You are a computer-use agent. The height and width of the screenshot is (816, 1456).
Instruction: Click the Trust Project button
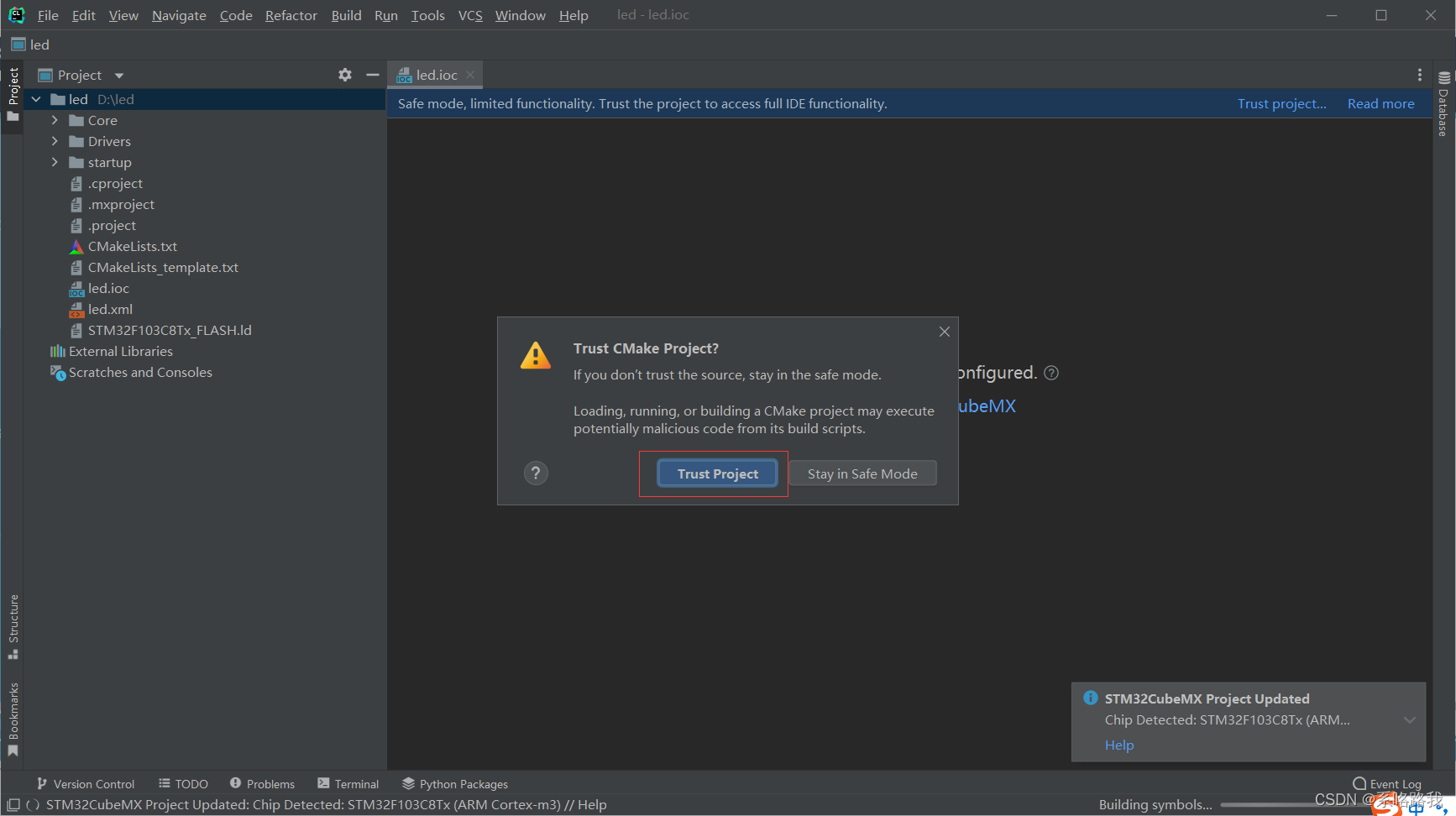718,473
